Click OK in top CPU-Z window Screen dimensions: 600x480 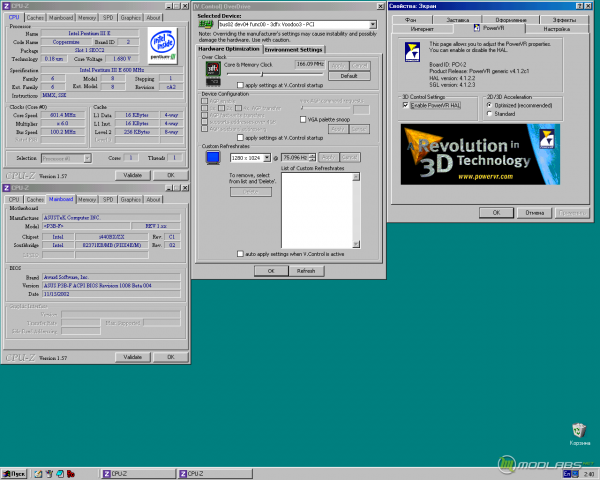[x=171, y=175]
